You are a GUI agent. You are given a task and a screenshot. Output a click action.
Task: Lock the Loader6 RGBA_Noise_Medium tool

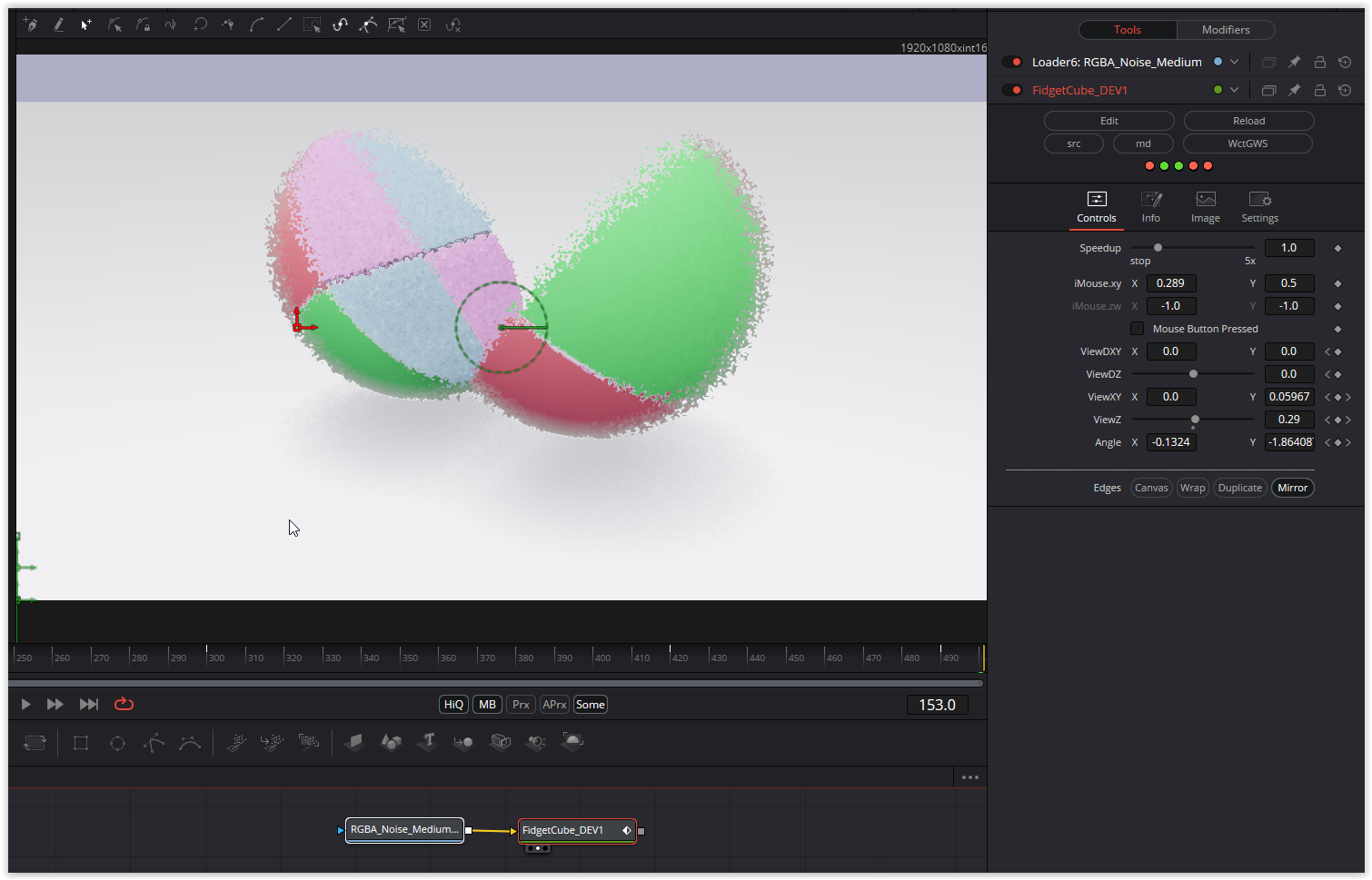point(1320,62)
